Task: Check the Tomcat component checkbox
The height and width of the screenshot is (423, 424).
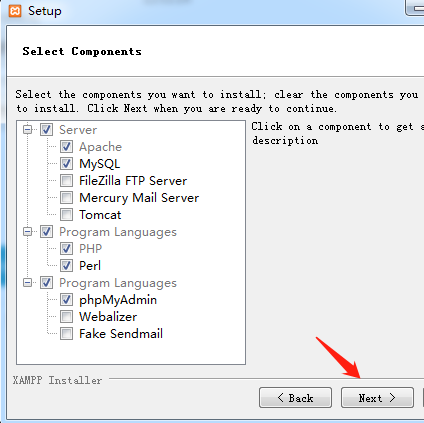Action: (66, 214)
